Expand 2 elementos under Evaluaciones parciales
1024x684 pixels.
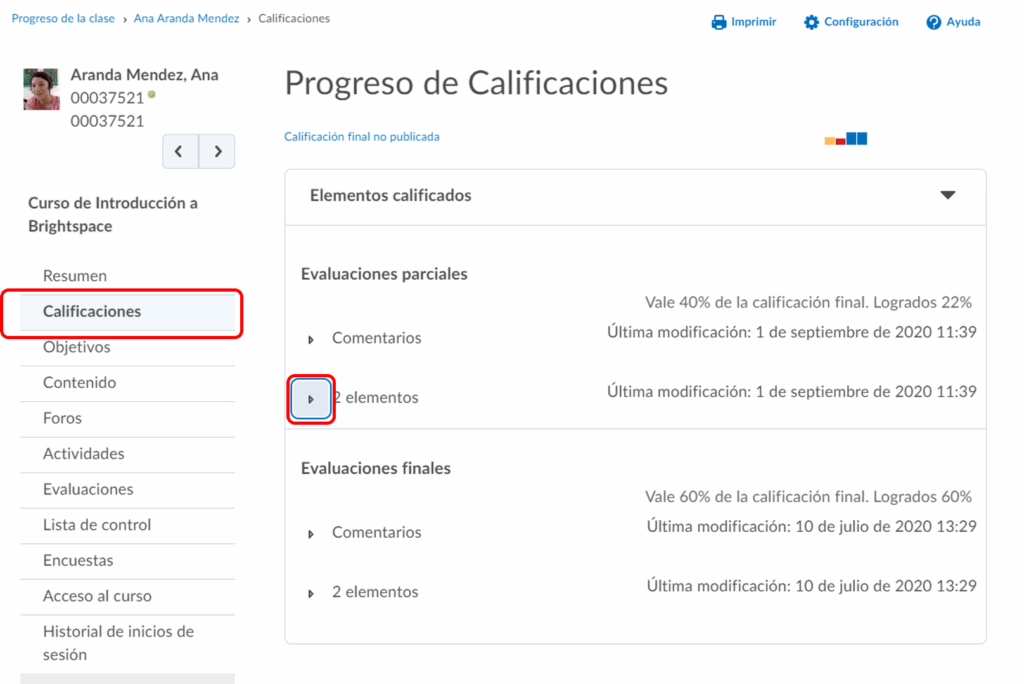311,398
